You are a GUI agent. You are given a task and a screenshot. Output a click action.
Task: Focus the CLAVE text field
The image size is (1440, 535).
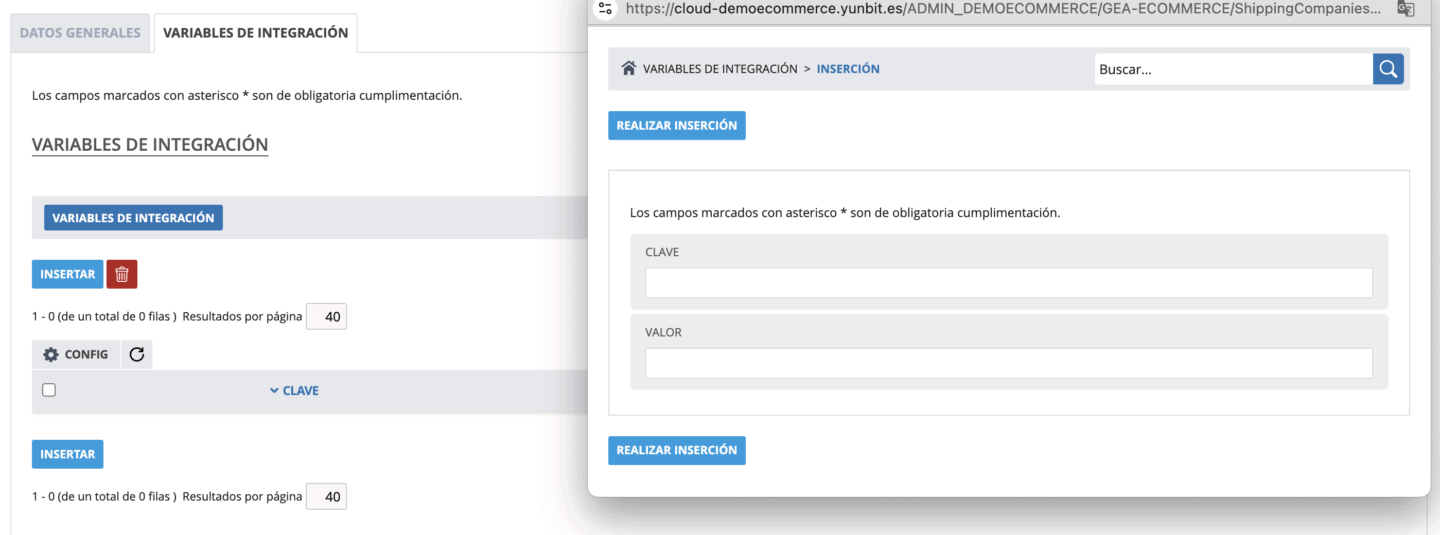(1008, 283)
